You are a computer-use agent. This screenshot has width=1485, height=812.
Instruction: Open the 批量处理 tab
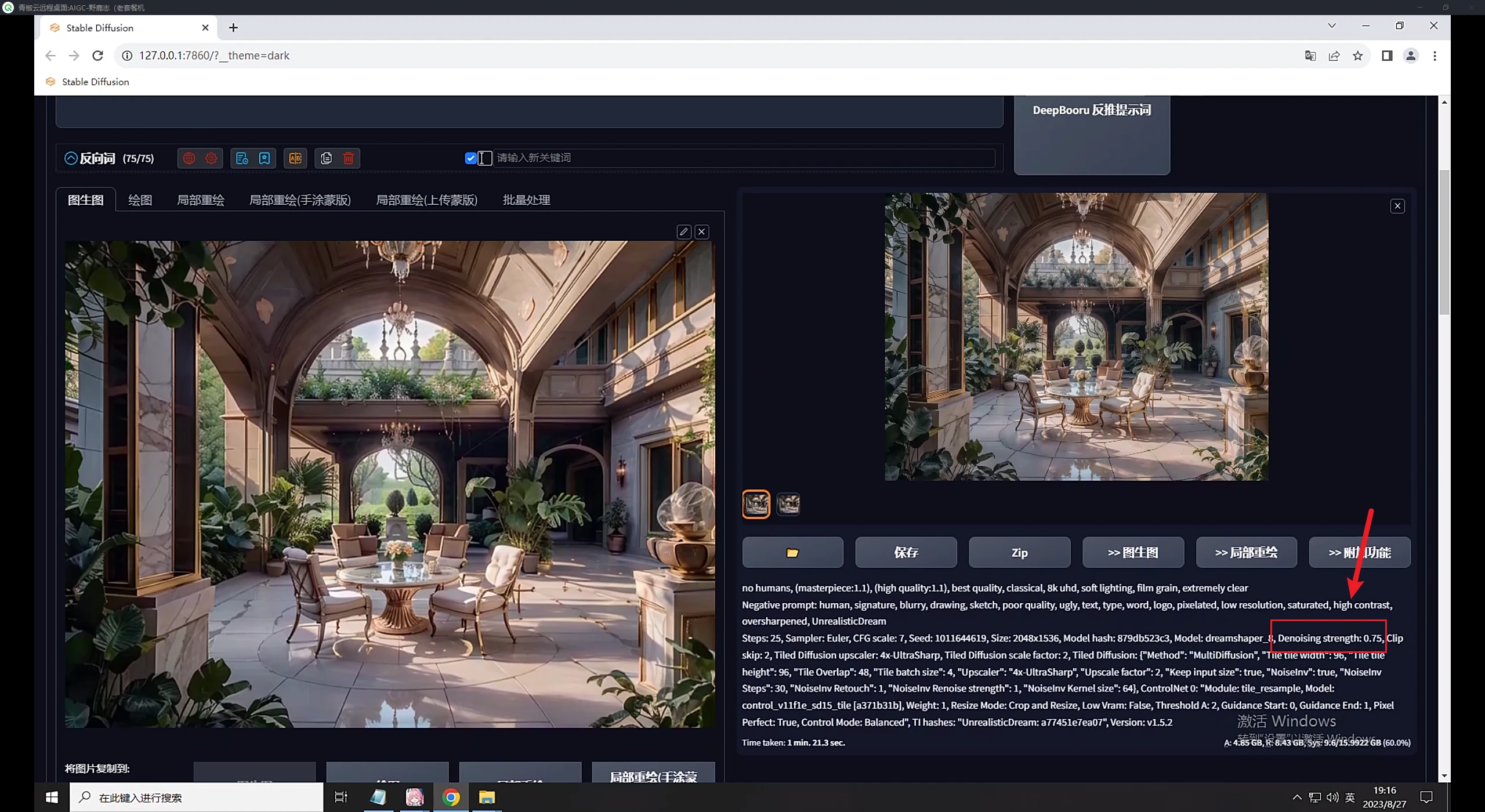coord(526,200)
